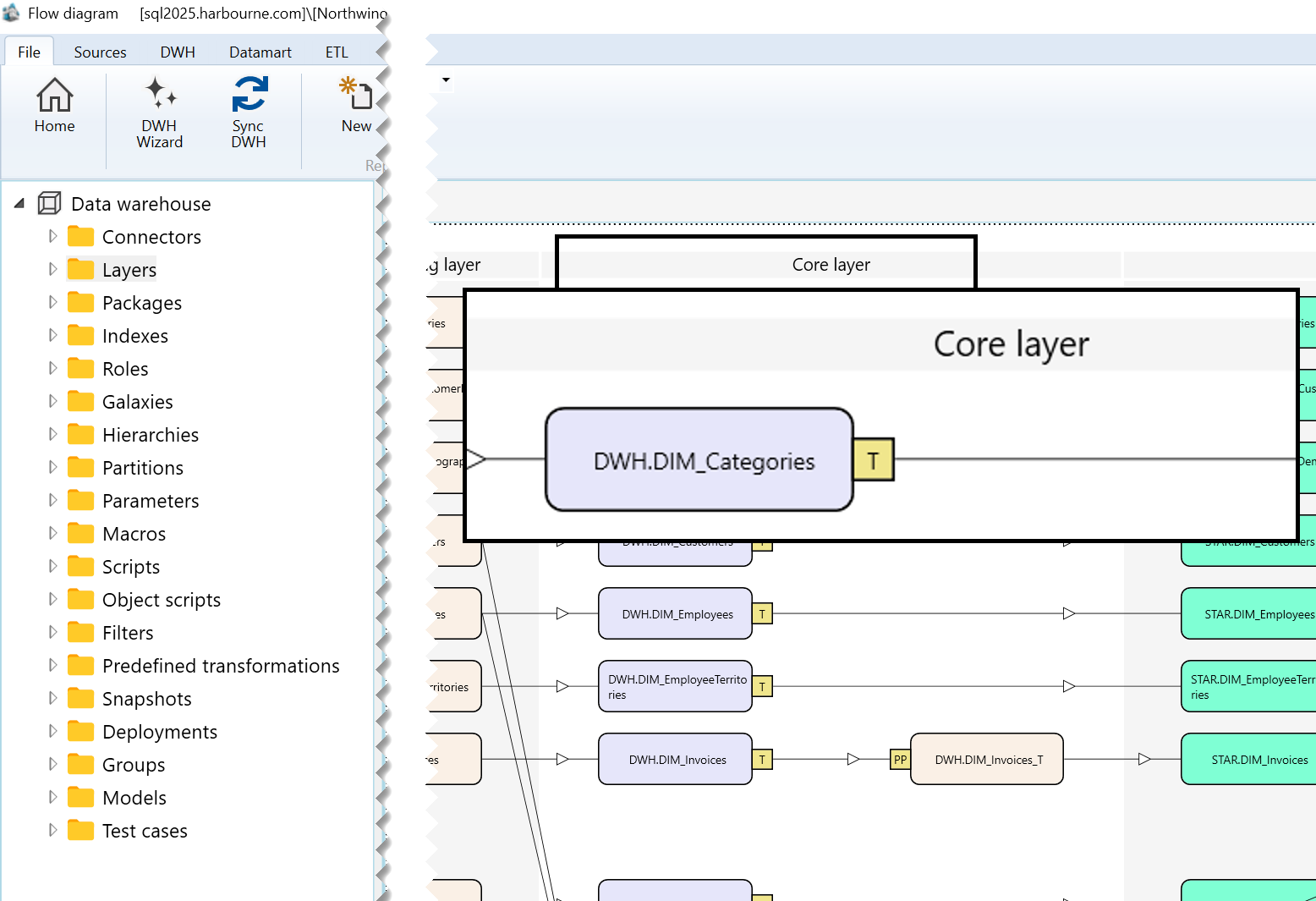Launch the DWH Wizard
1316x901 pixels.
(160, 113)
